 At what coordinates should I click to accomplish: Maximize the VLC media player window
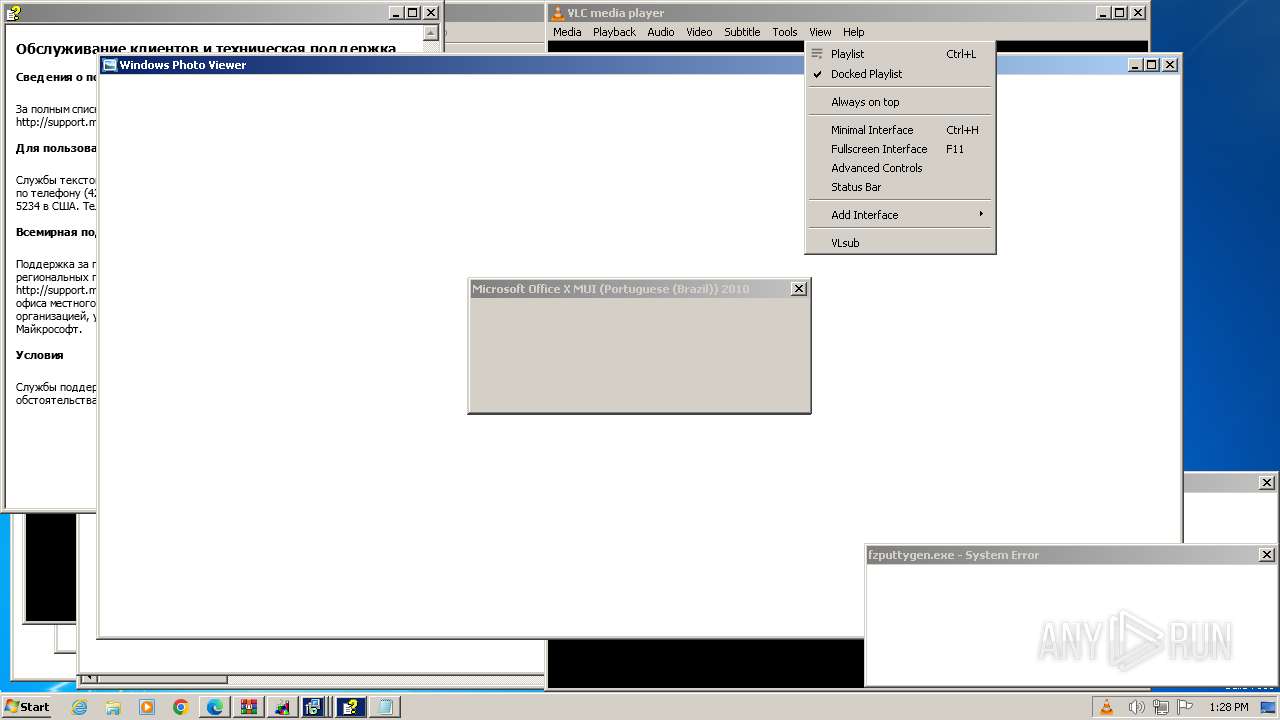tap(1119, 13)
